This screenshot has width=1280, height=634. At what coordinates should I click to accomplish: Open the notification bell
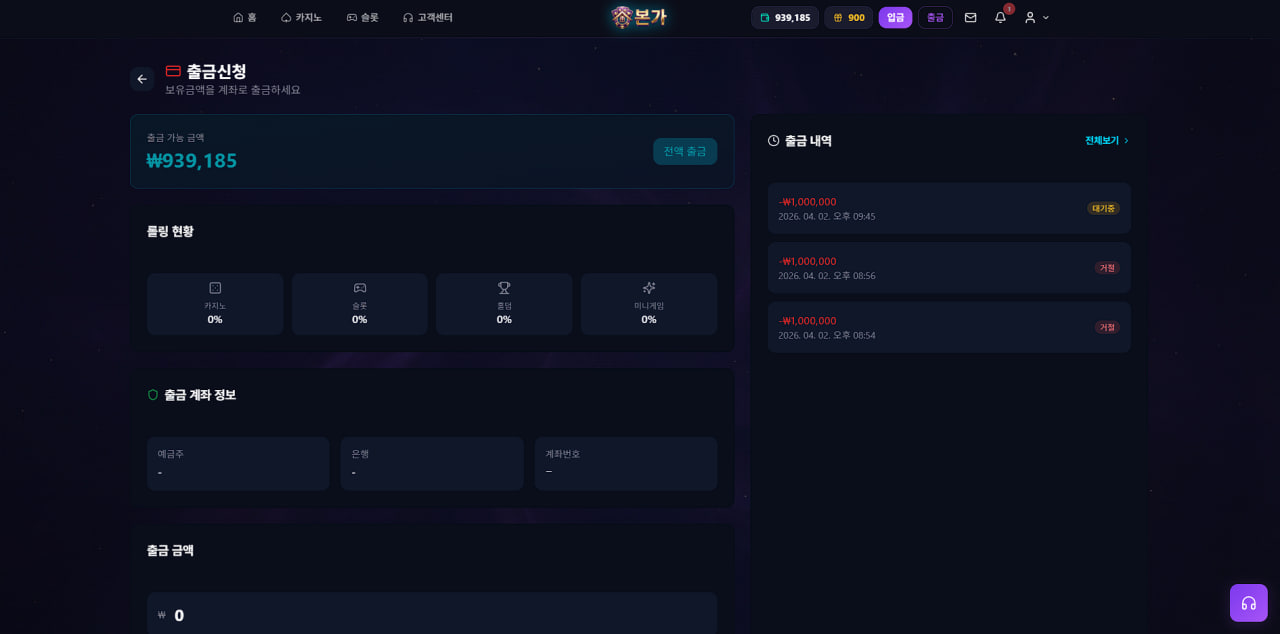point(1000,17)
